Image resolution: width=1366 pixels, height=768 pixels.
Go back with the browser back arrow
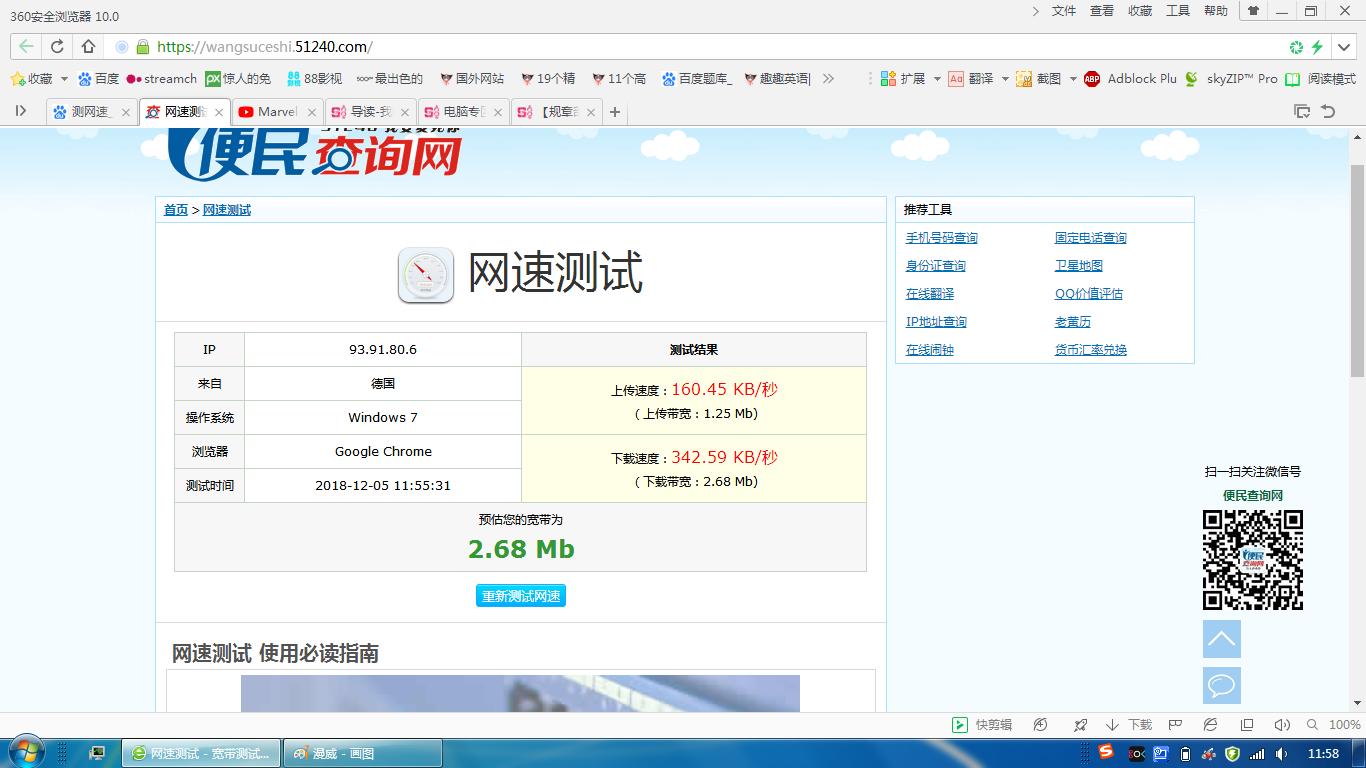26,46
